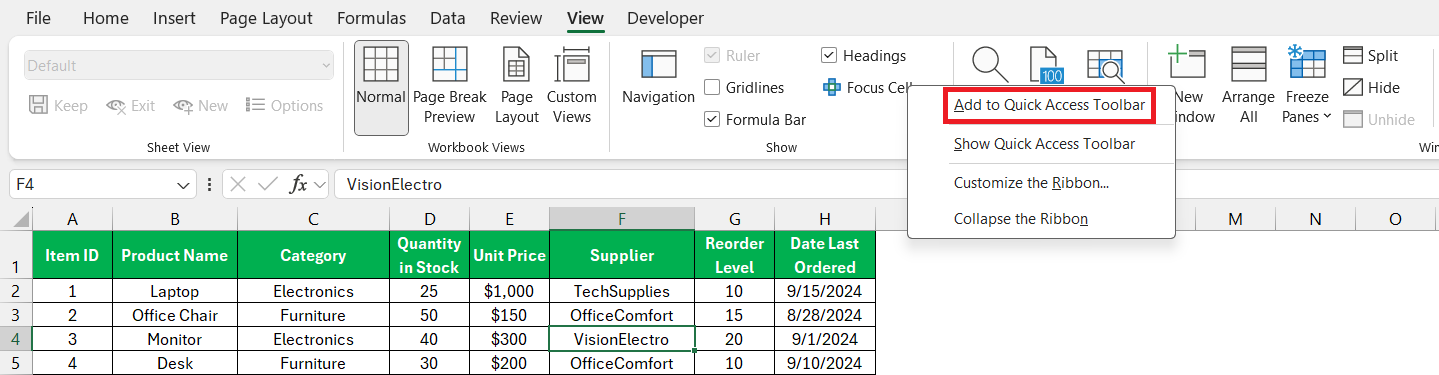Choose Collapse the Ribbon
The width and height of the screenshot is (1439, 375).
click(x=1021, y=219)
